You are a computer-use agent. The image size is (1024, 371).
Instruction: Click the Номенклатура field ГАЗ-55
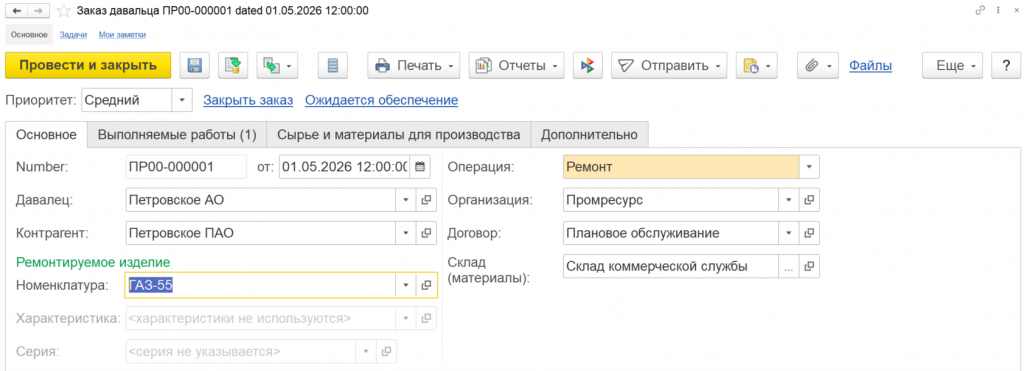pos(260,285)
